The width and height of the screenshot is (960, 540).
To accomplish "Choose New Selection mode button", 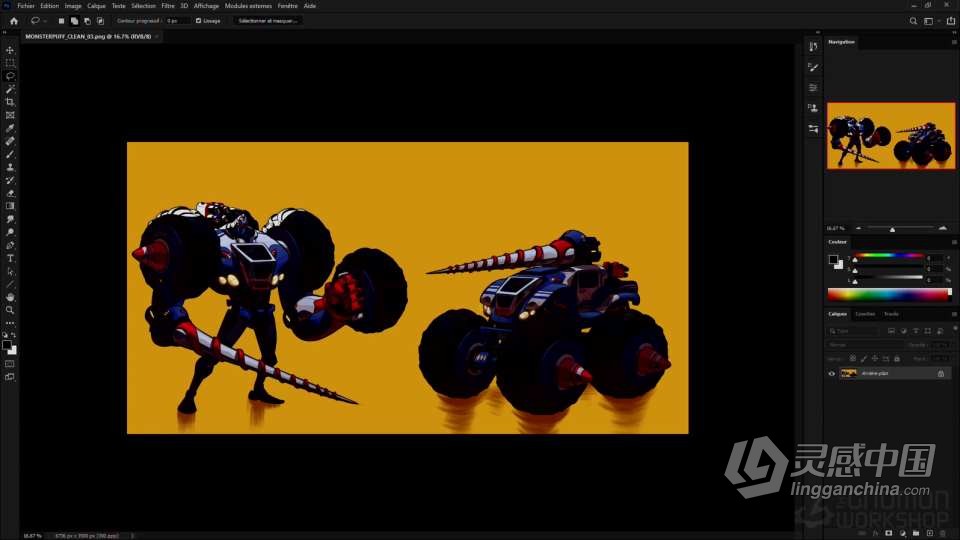I will point(61,21).
